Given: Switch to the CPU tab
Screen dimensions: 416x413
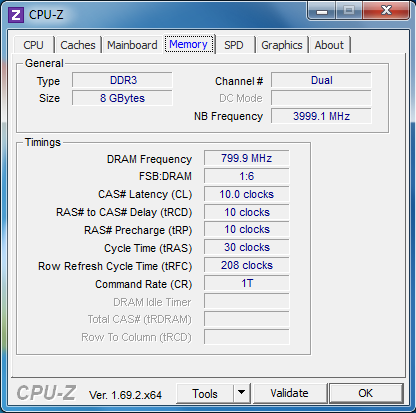Looking at the screenshot, I should (33, 45).
